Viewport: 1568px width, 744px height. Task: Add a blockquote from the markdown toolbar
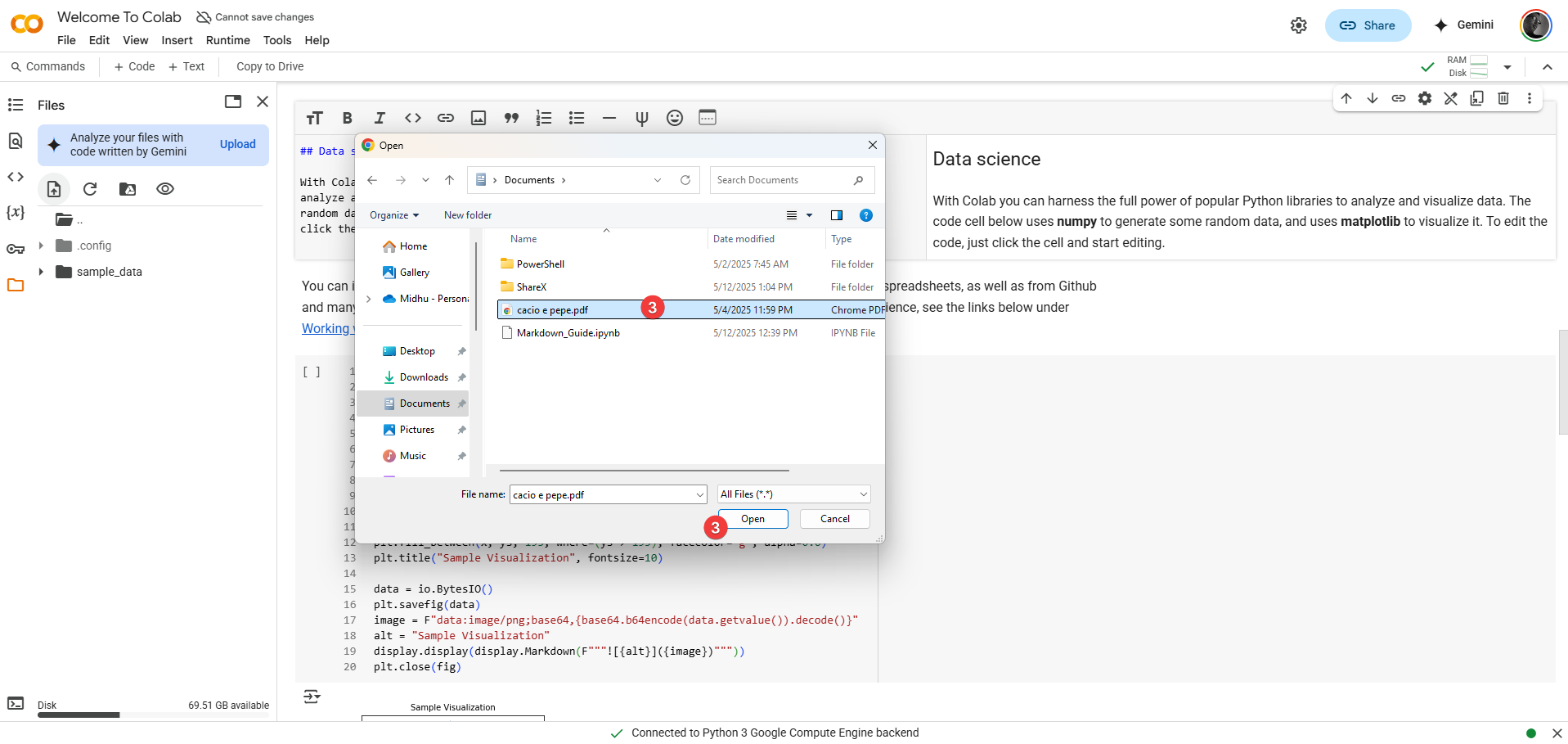(x=511, y=118)
